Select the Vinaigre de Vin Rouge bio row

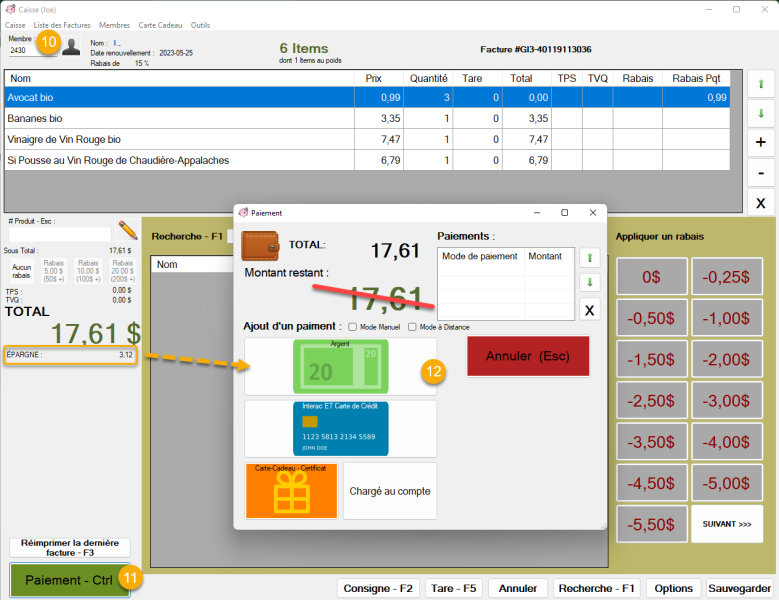[367, 139]
